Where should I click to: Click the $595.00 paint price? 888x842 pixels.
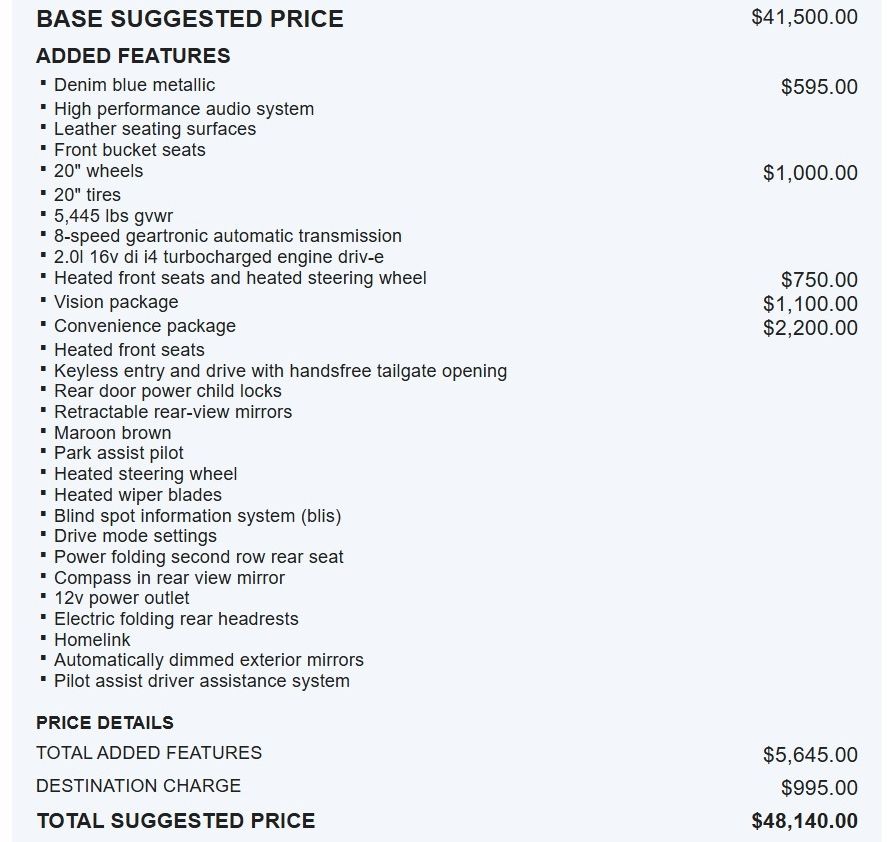pyautogui.click(x=819, y=87)
